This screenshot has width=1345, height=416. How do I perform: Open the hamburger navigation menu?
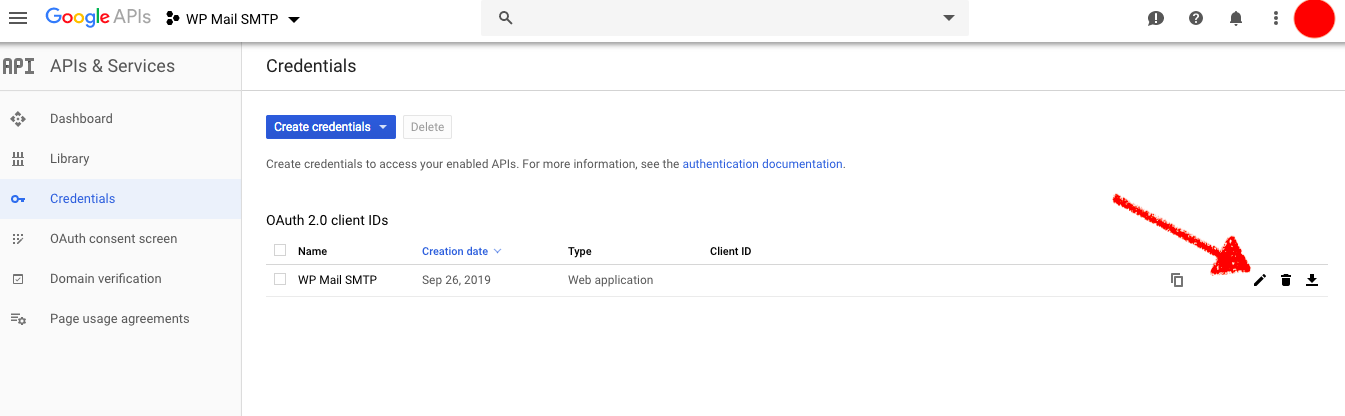pos(18,18)
